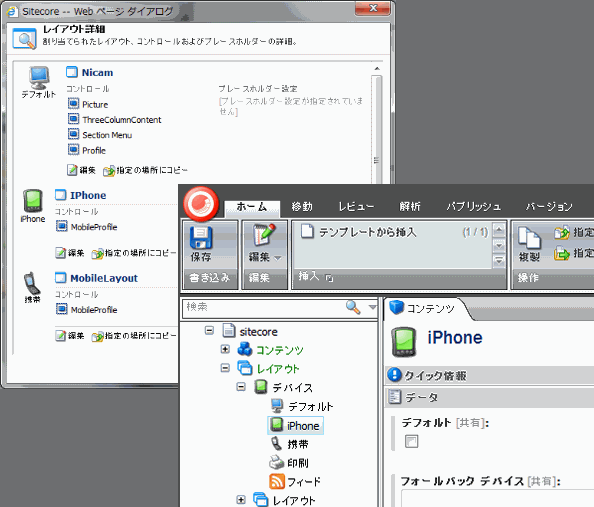Click the MobileProfile icon under IPhone layout
594x507 pixels.
pyautogui.click(x=62, y=226)
